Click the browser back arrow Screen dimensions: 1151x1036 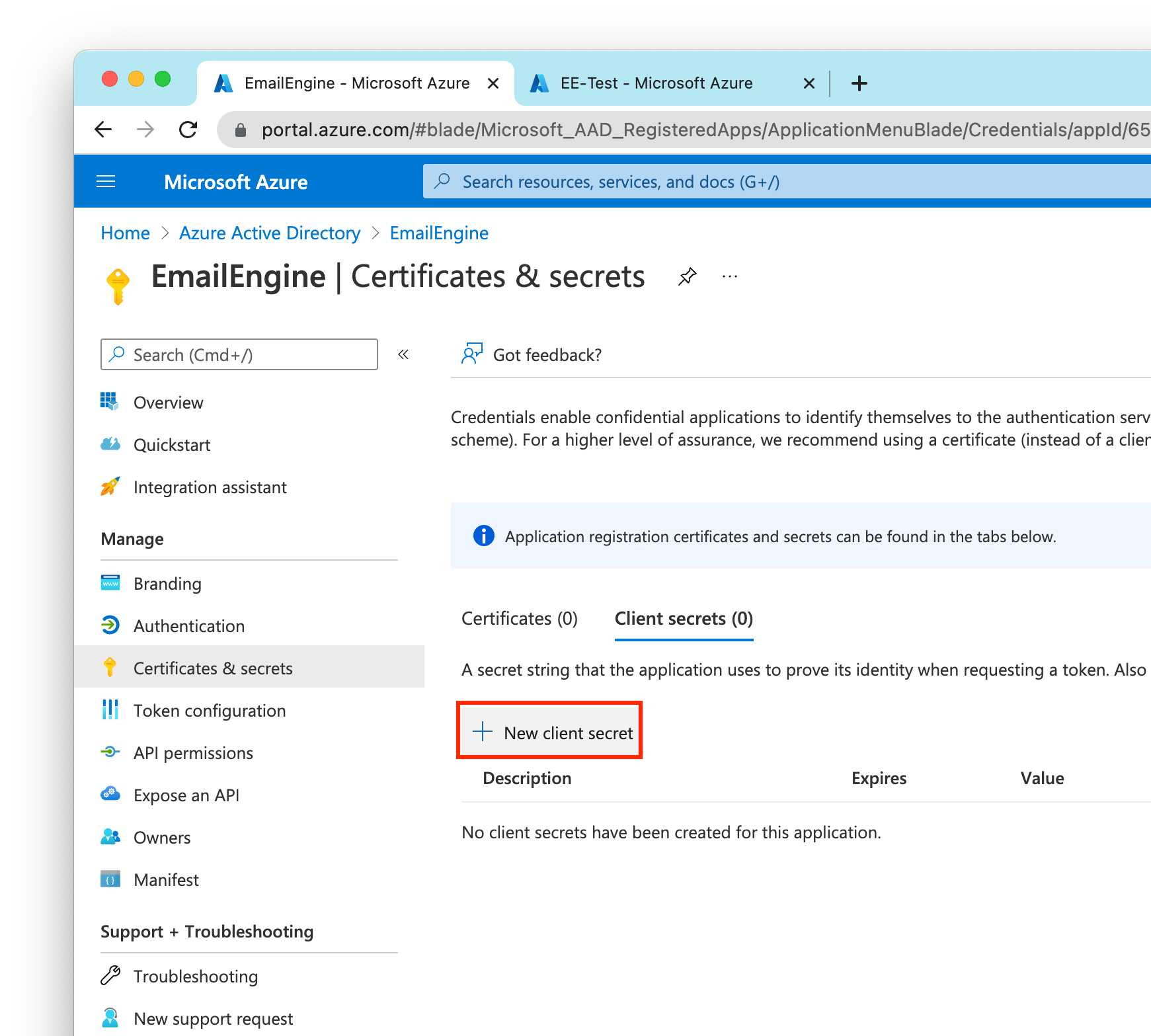click(x=103, y=130)
